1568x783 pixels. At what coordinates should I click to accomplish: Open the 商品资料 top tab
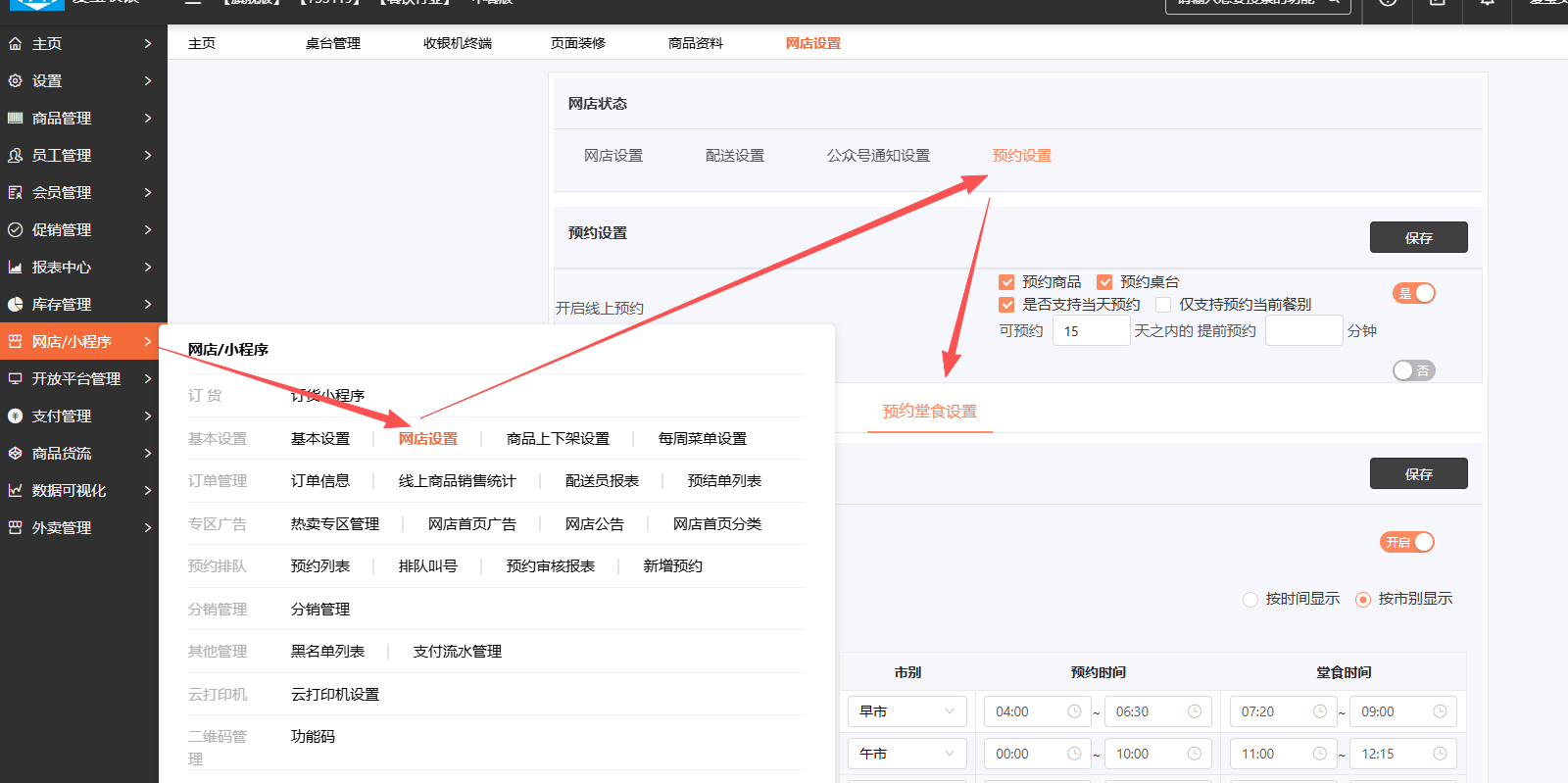tap(695, 43)
